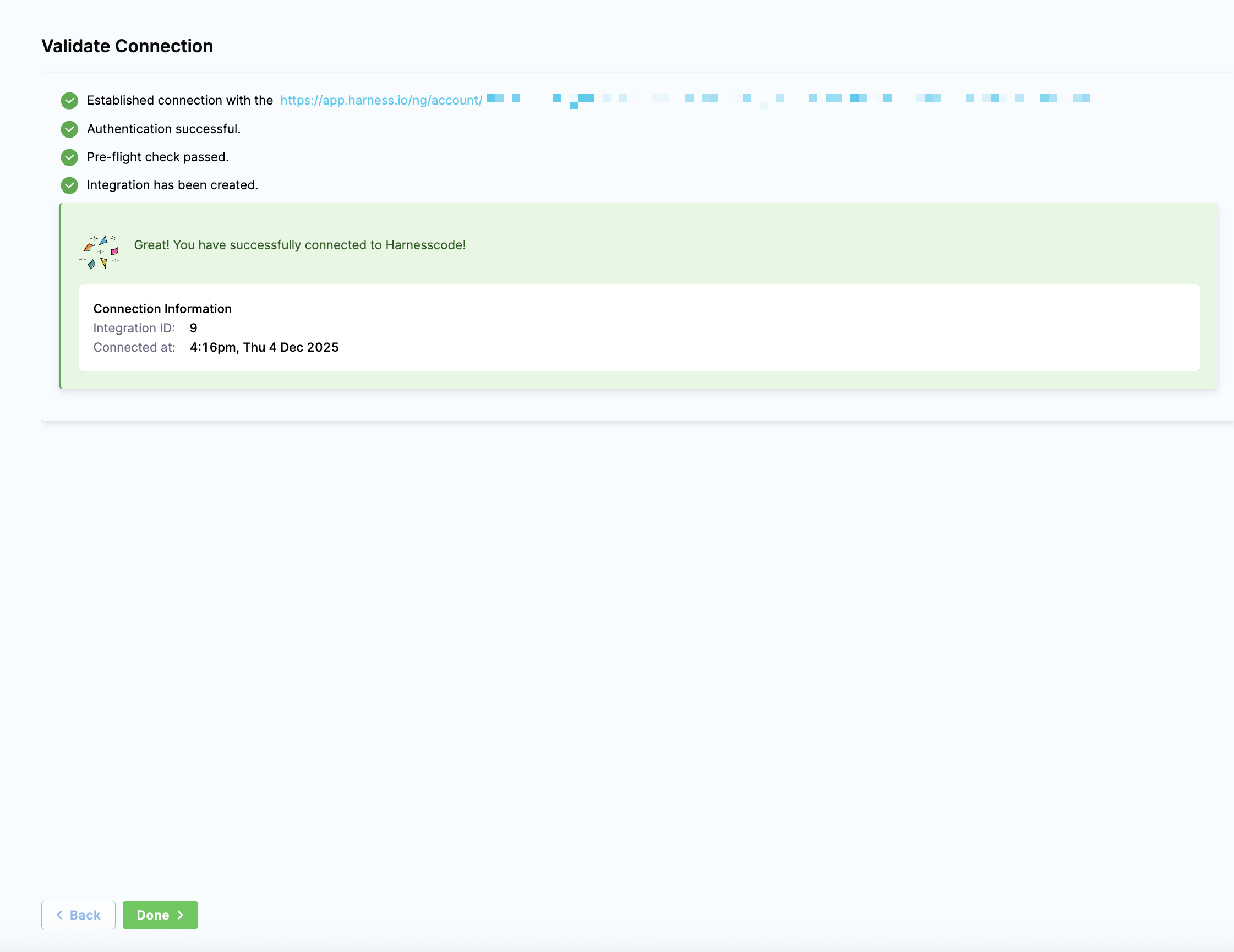This screenshot has width=1234, height=952.
Task: Click the left chevron inside Back button
Action: pos(59,915)
